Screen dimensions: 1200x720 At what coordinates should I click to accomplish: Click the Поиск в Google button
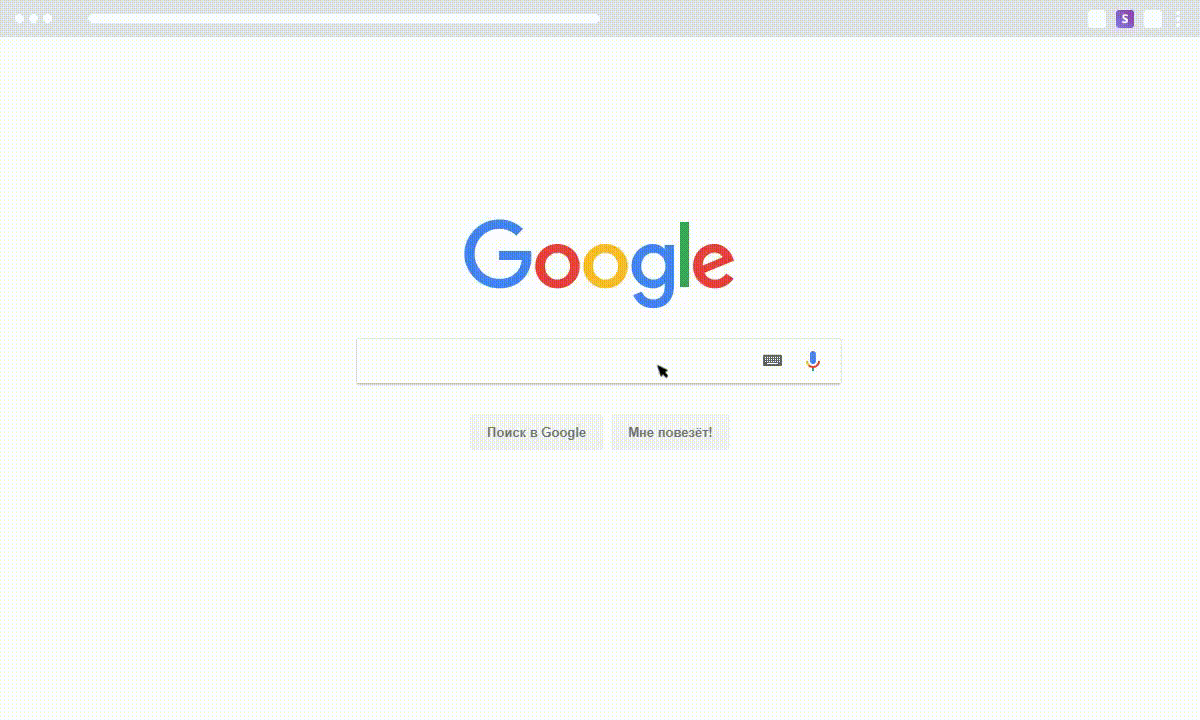coord(536,432)
